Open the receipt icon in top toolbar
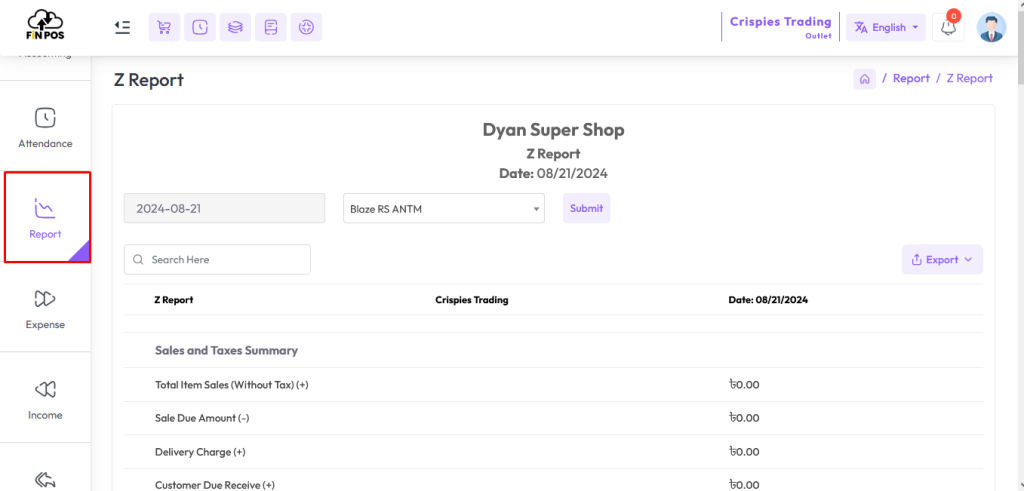The width and height of the screenshot is (1024, 491). (x=270, y=28)
